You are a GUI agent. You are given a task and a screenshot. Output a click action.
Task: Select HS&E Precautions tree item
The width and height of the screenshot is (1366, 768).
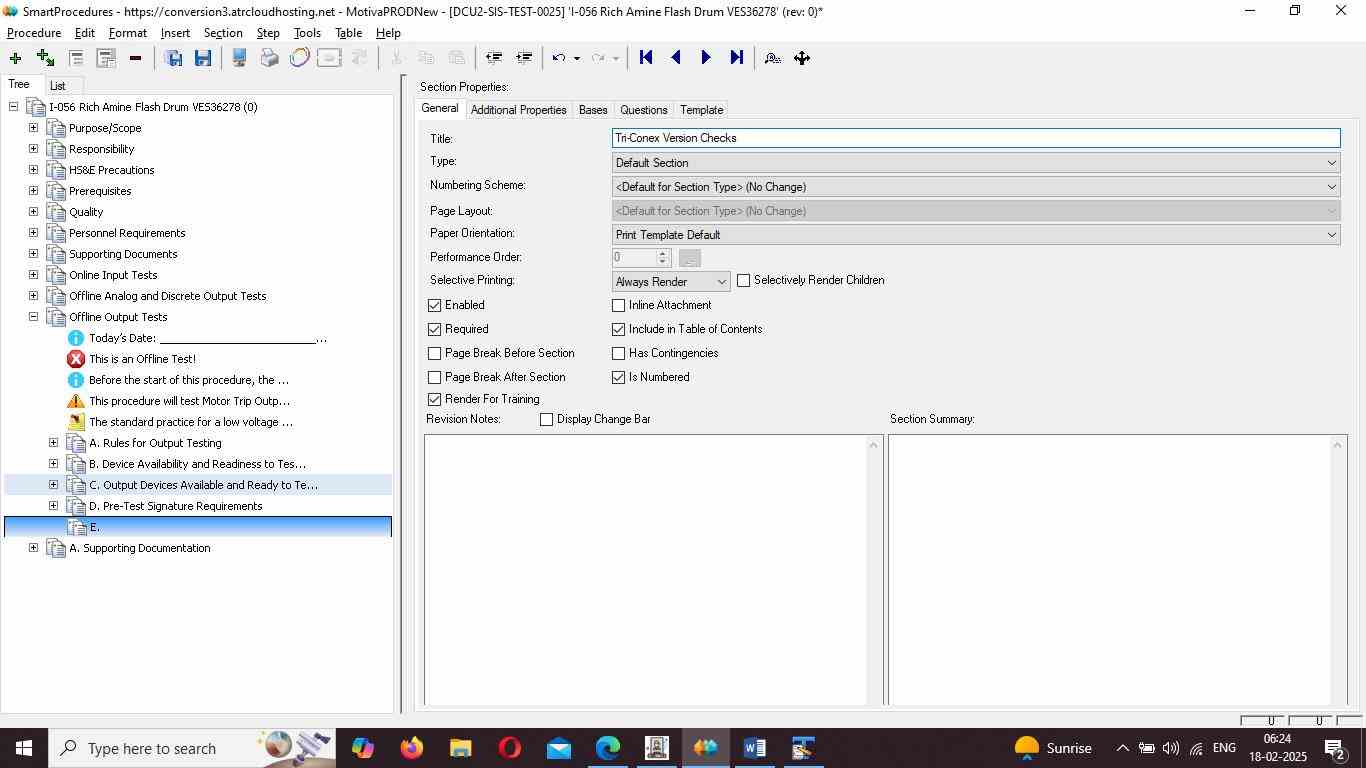coord(111,170)
